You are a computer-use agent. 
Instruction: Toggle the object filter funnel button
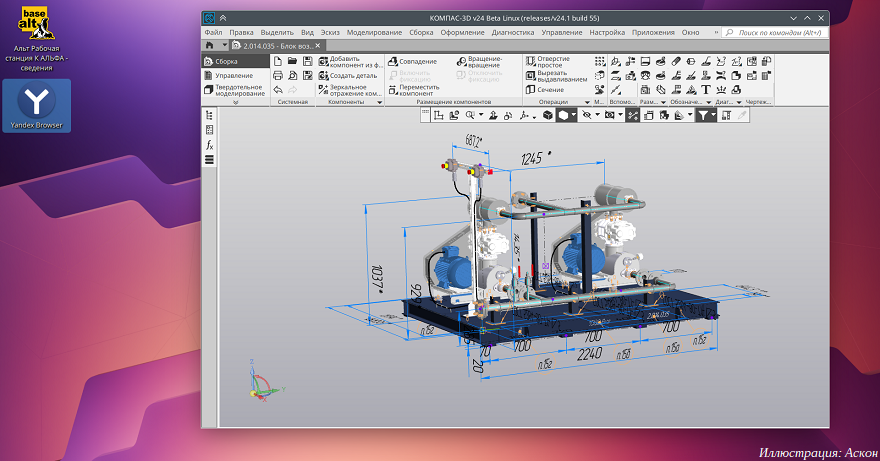pos(705,116)
